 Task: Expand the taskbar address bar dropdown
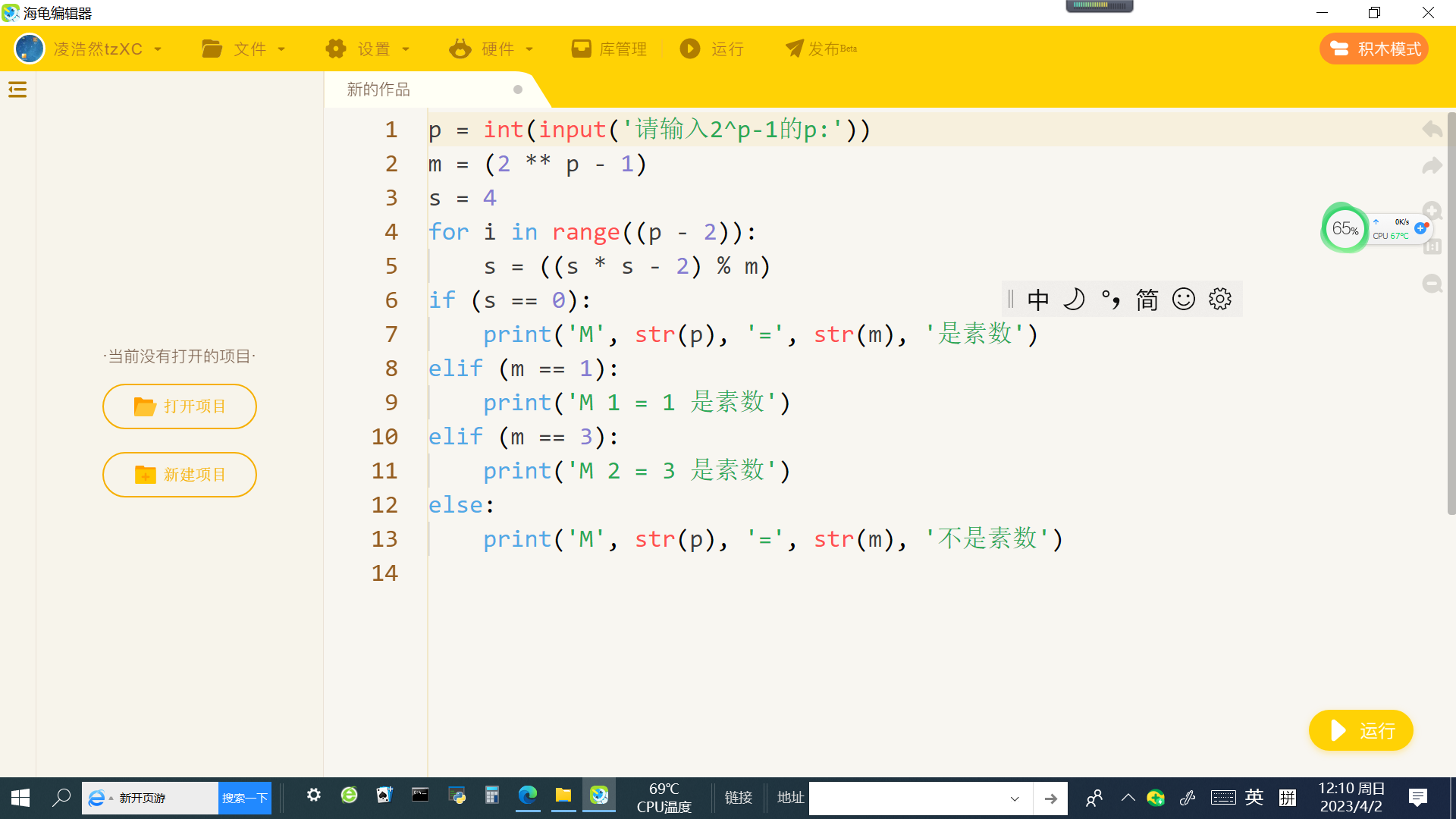1015,799
